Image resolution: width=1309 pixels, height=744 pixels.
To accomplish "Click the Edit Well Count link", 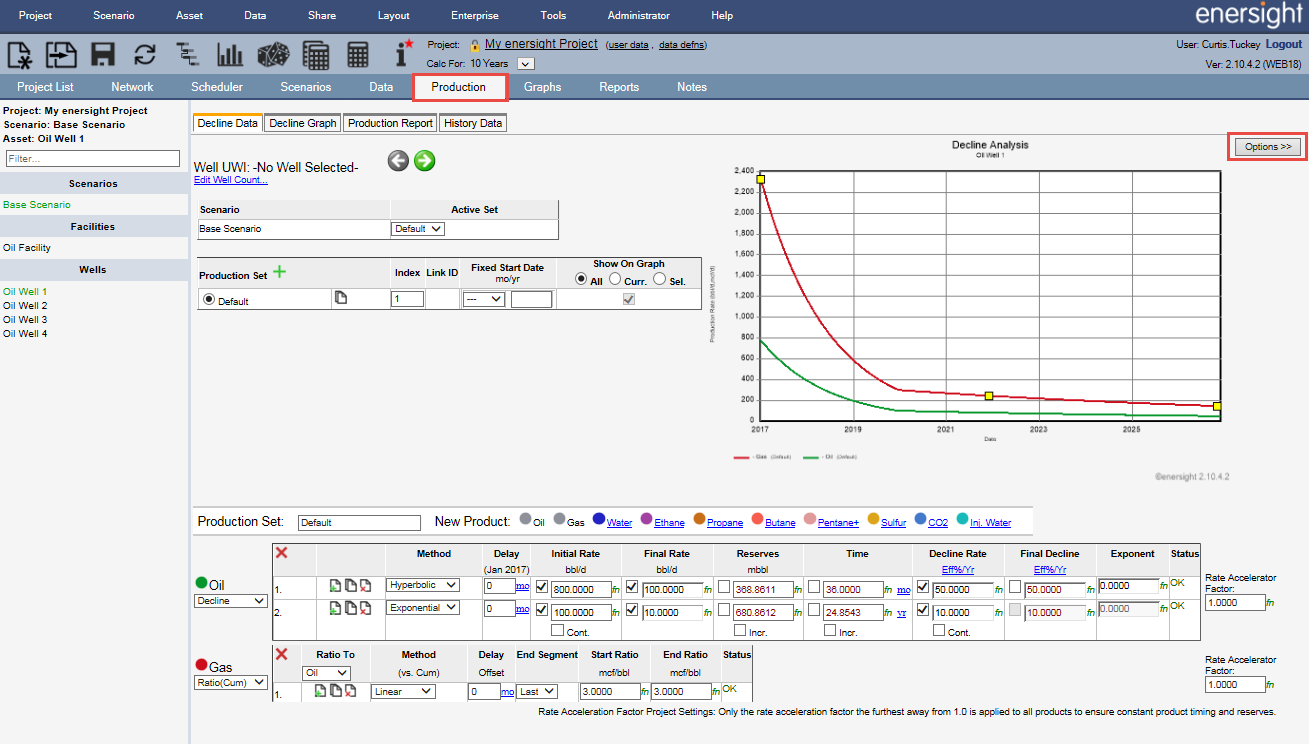I will tap(231, 180).
